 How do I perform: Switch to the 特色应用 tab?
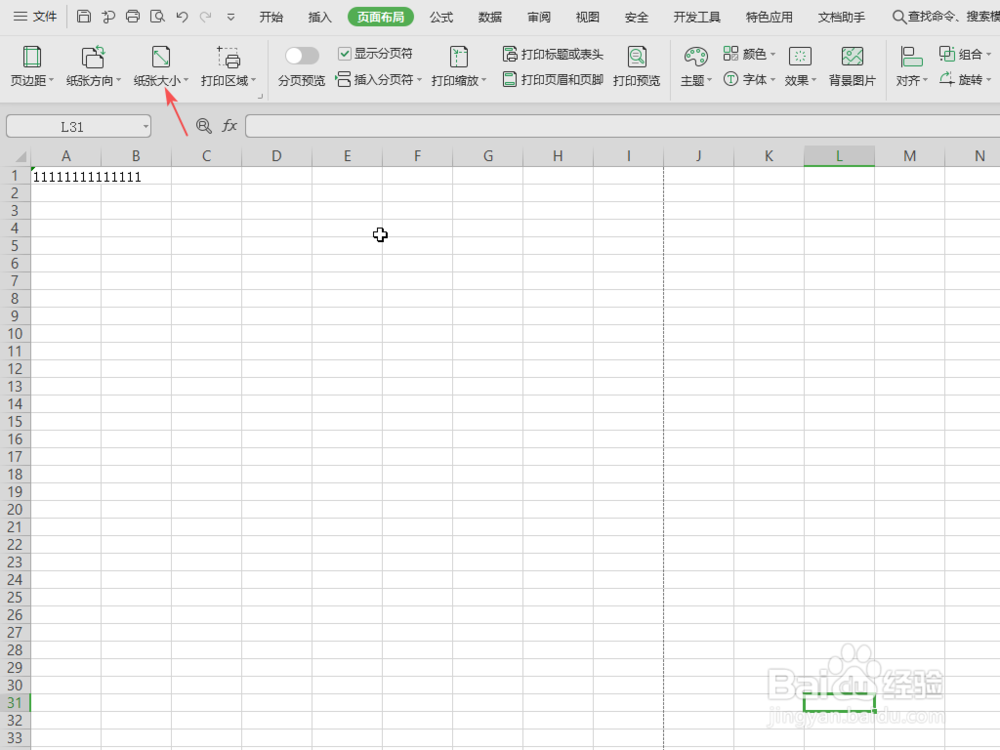tap(769, 17)
